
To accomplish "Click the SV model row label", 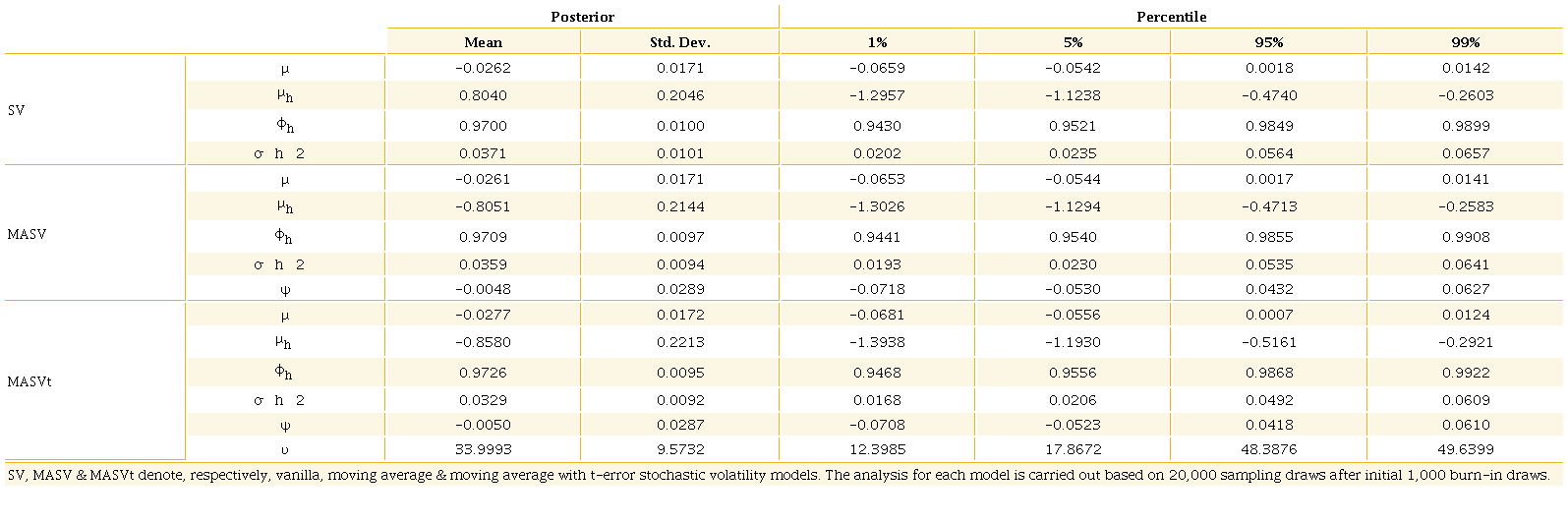I will 17,110.
